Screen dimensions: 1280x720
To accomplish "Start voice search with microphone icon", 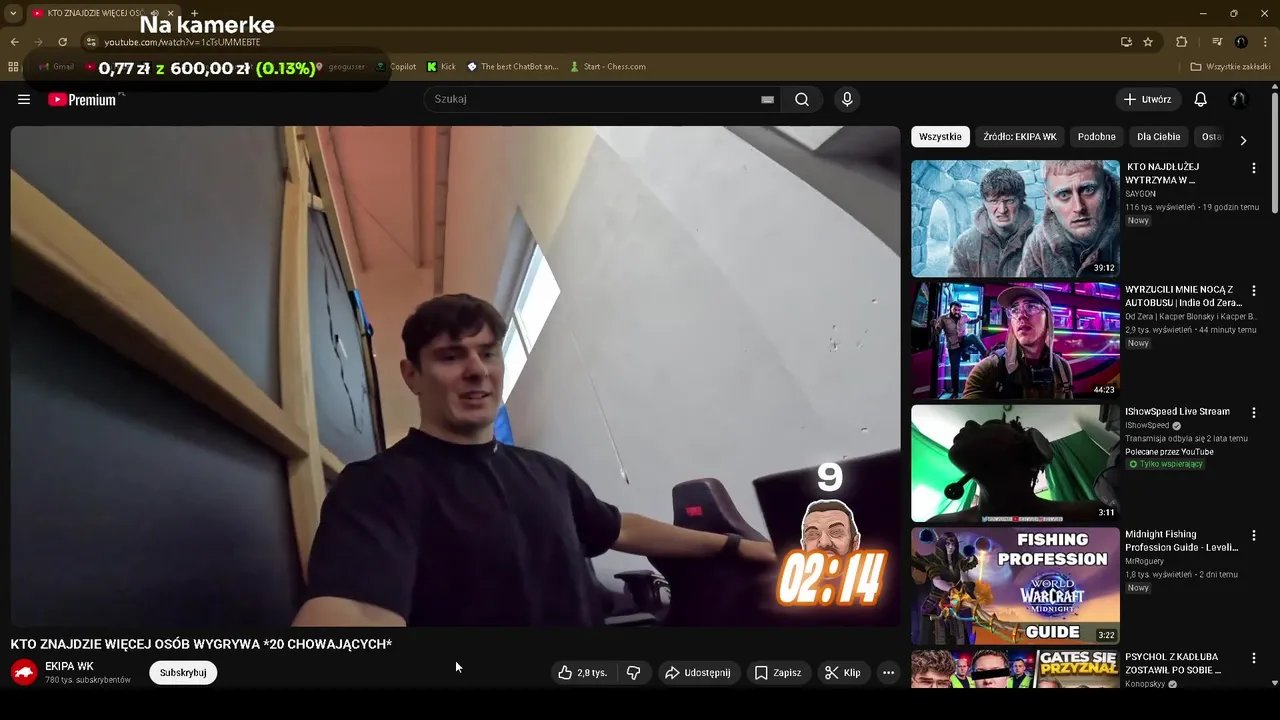I will click(x=847, y=99).
